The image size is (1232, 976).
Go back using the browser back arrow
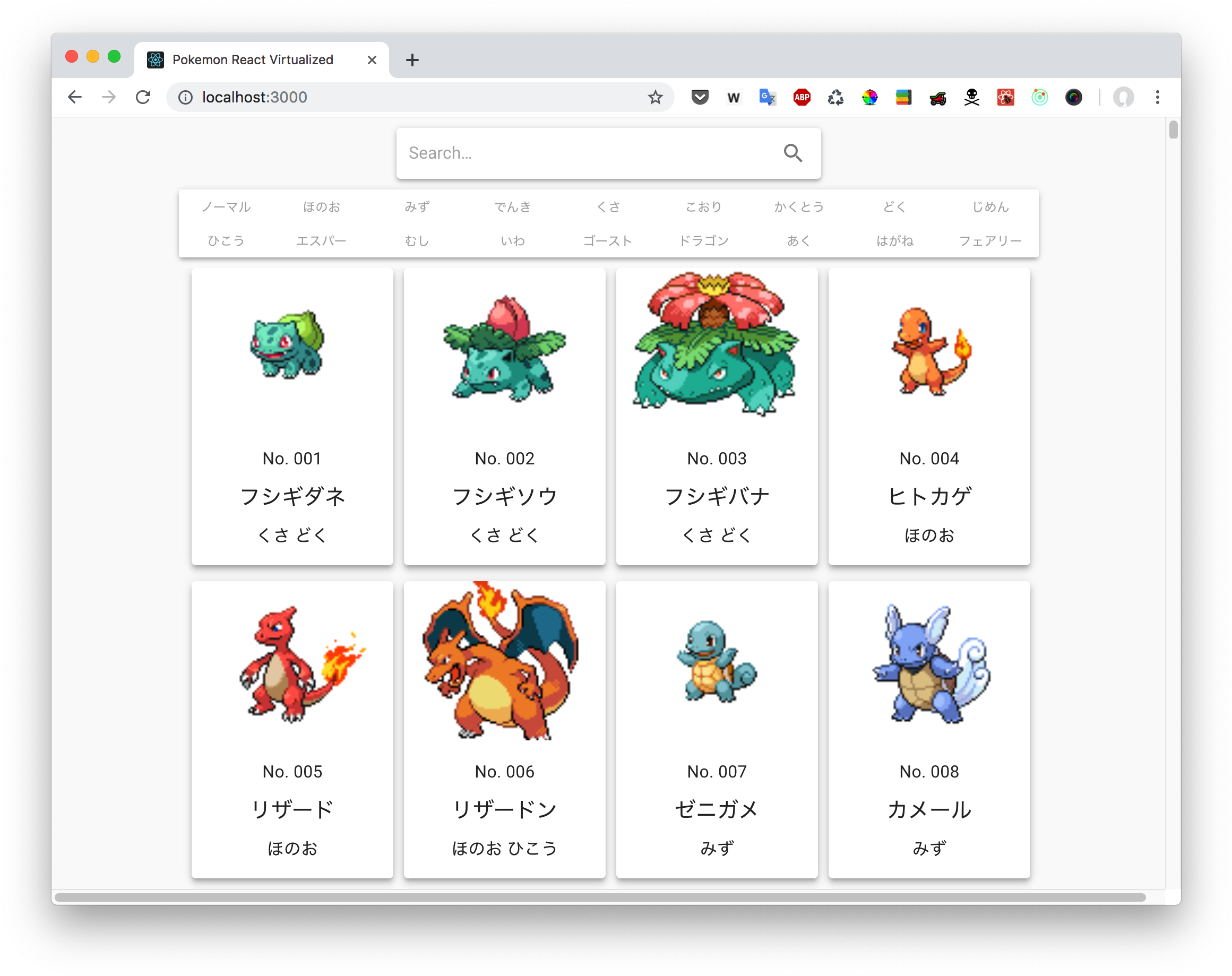[75, 97]
